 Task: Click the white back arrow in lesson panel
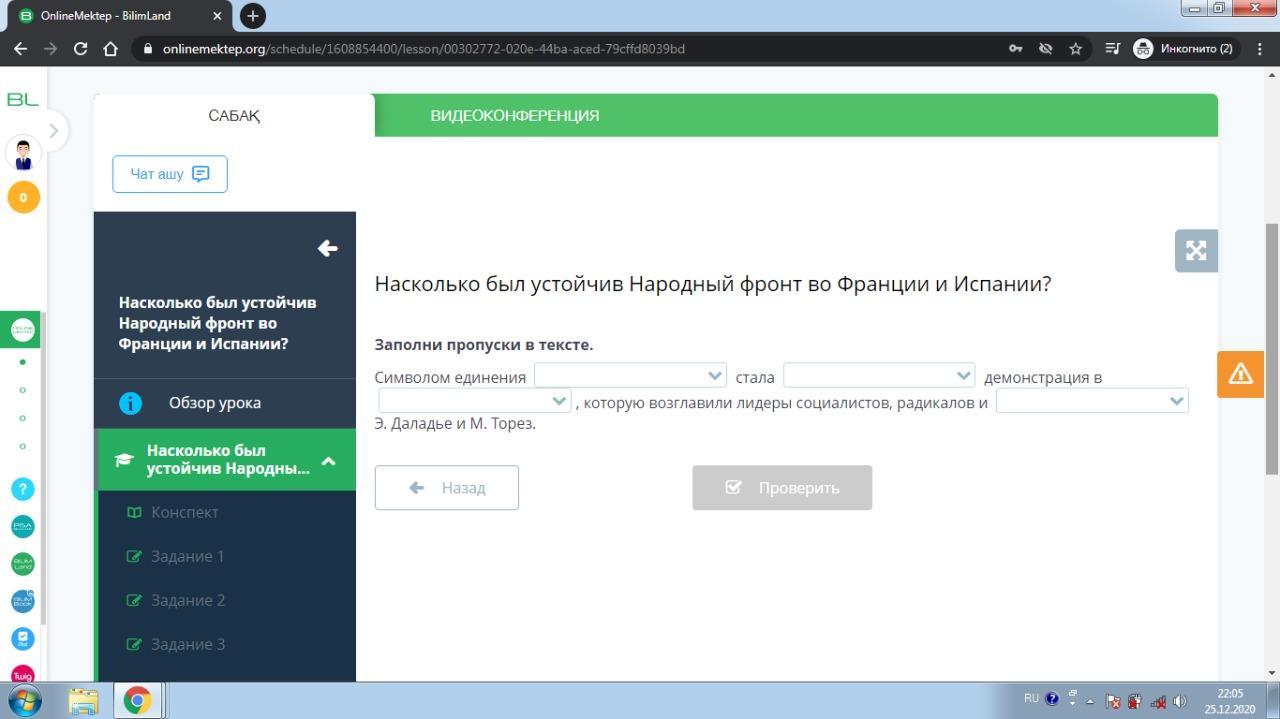coord(327,248)
